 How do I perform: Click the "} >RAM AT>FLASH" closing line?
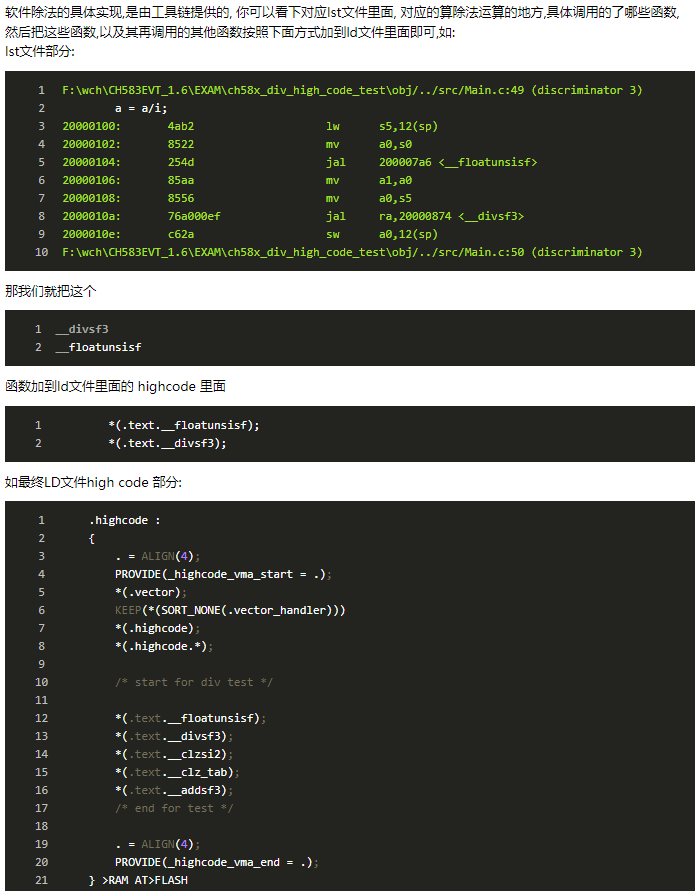[138, 880]
